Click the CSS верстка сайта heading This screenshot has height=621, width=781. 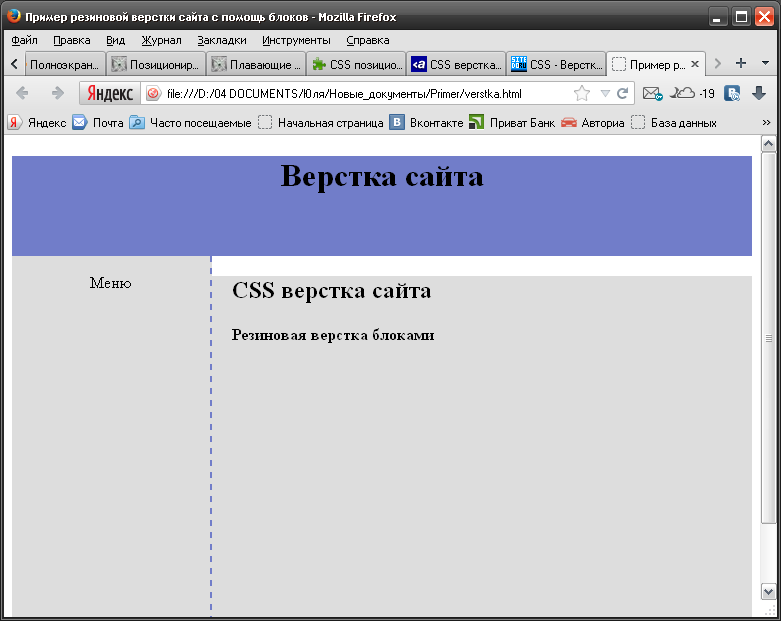(332, 290)
